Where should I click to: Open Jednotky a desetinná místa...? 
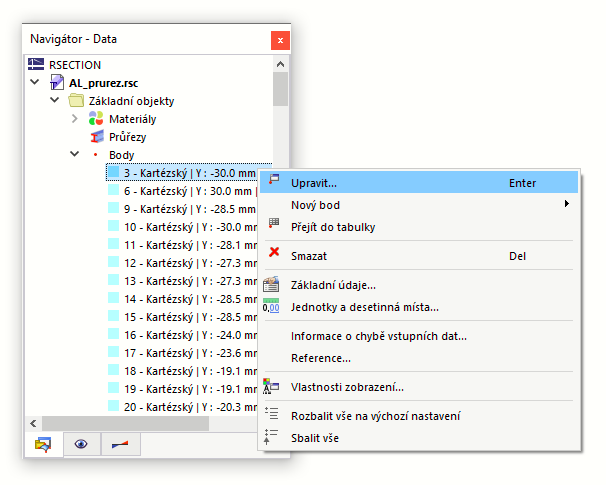tap(419, 307)
